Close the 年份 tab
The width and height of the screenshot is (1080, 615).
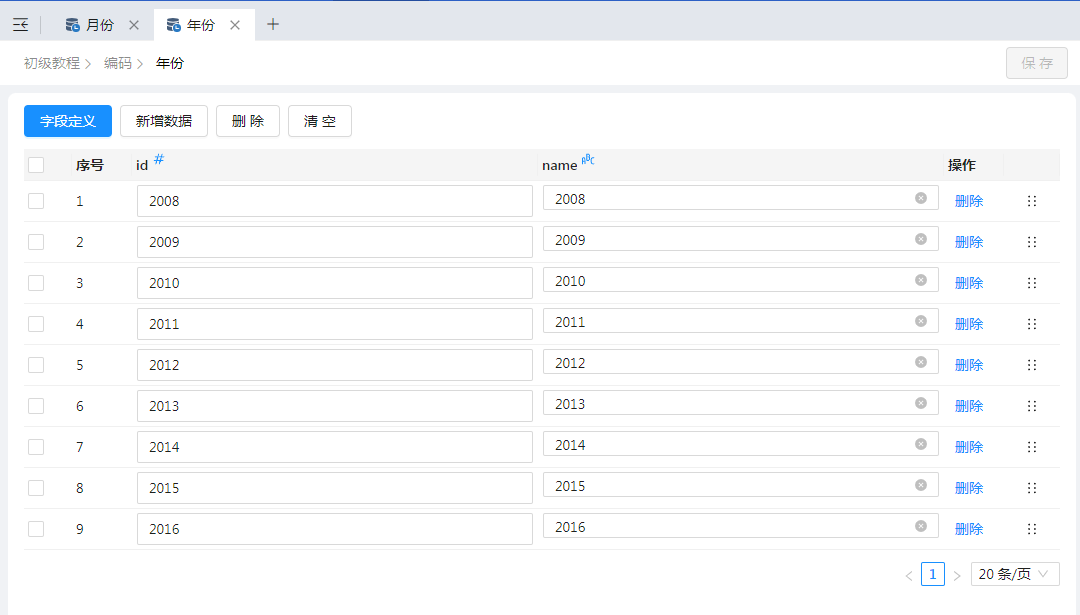[x=235, y=25]
